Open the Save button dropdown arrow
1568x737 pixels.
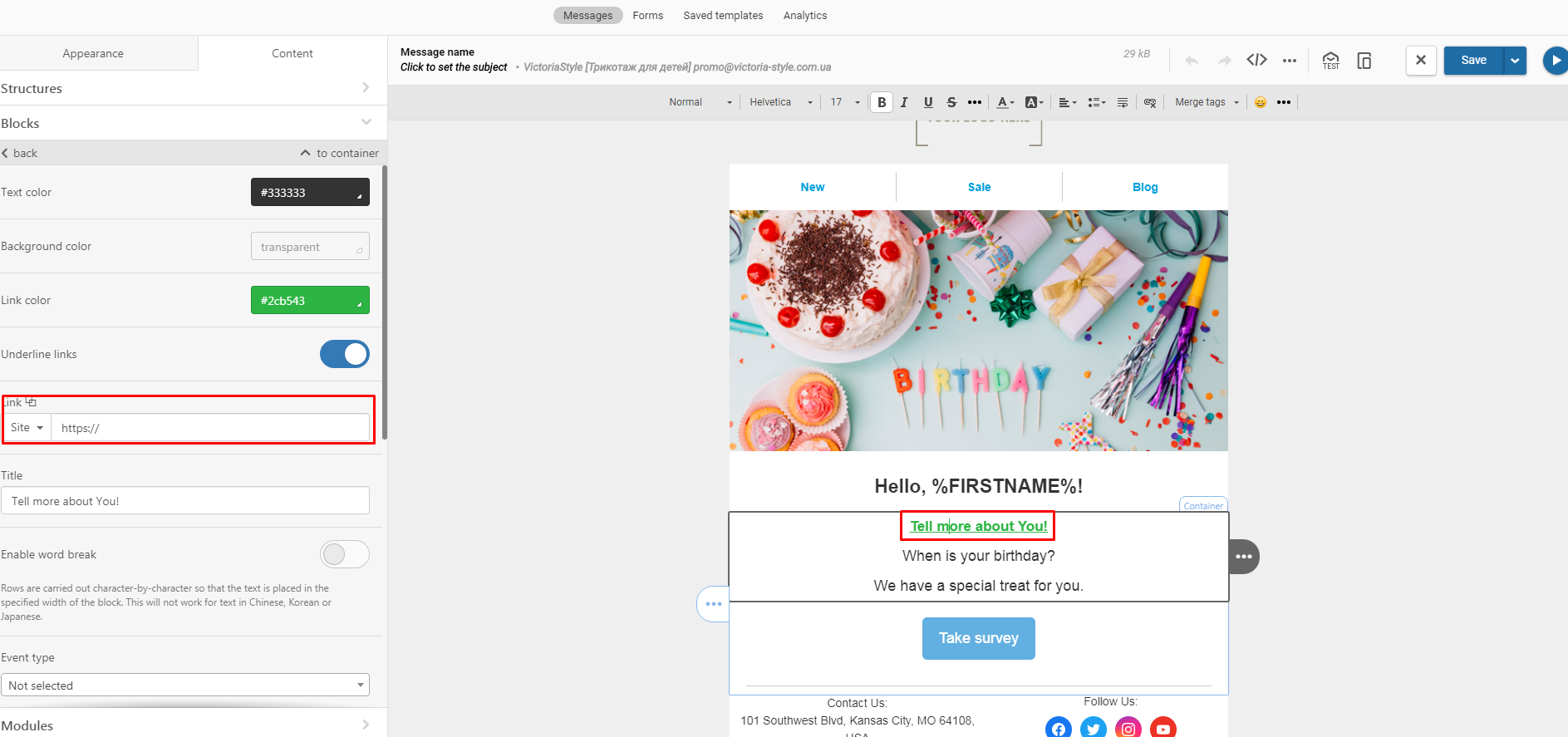click(x=1515, y=60)
